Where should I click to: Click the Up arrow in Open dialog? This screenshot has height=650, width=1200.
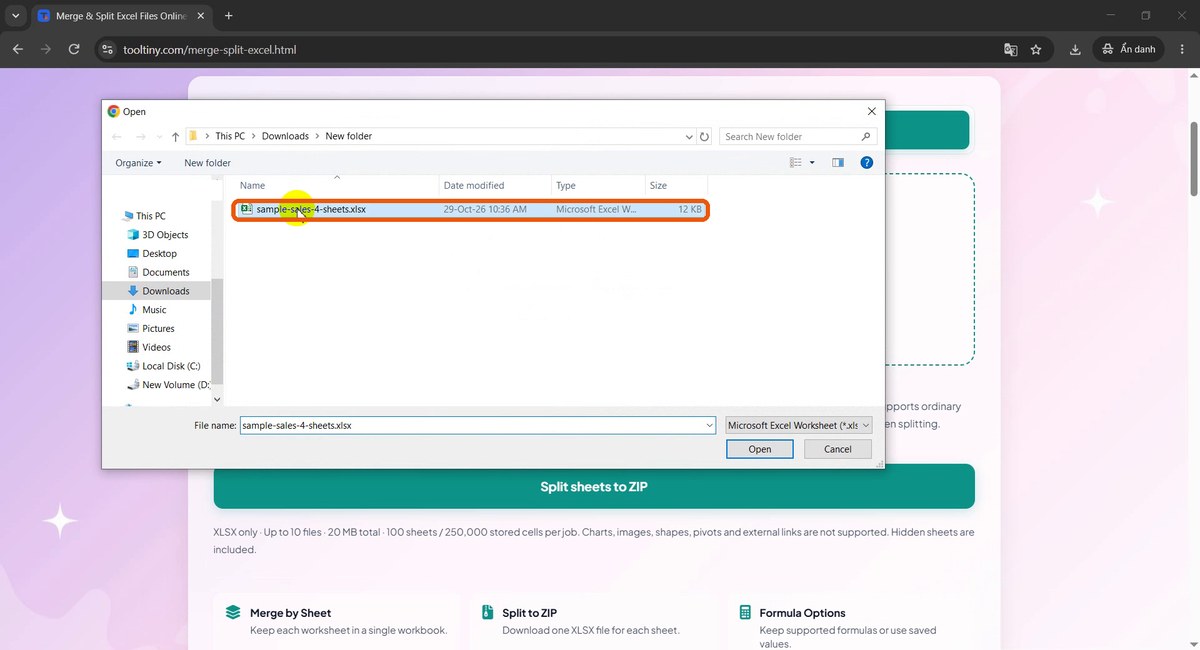175,136
